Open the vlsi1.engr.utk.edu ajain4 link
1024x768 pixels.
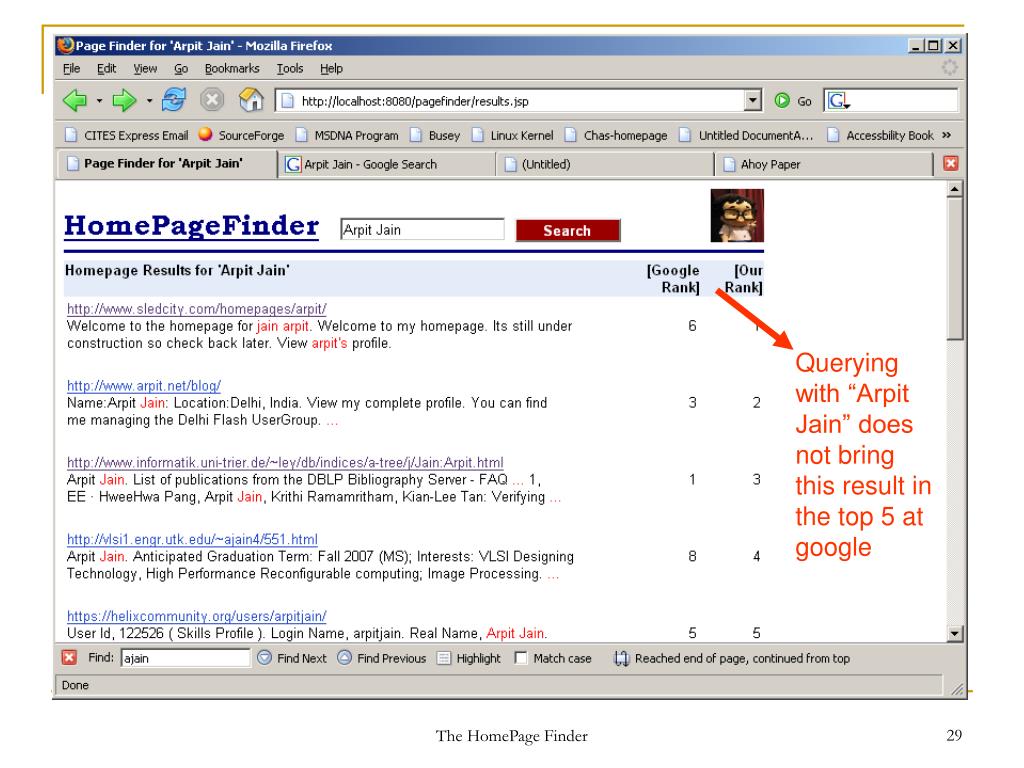tap(192, 539)
